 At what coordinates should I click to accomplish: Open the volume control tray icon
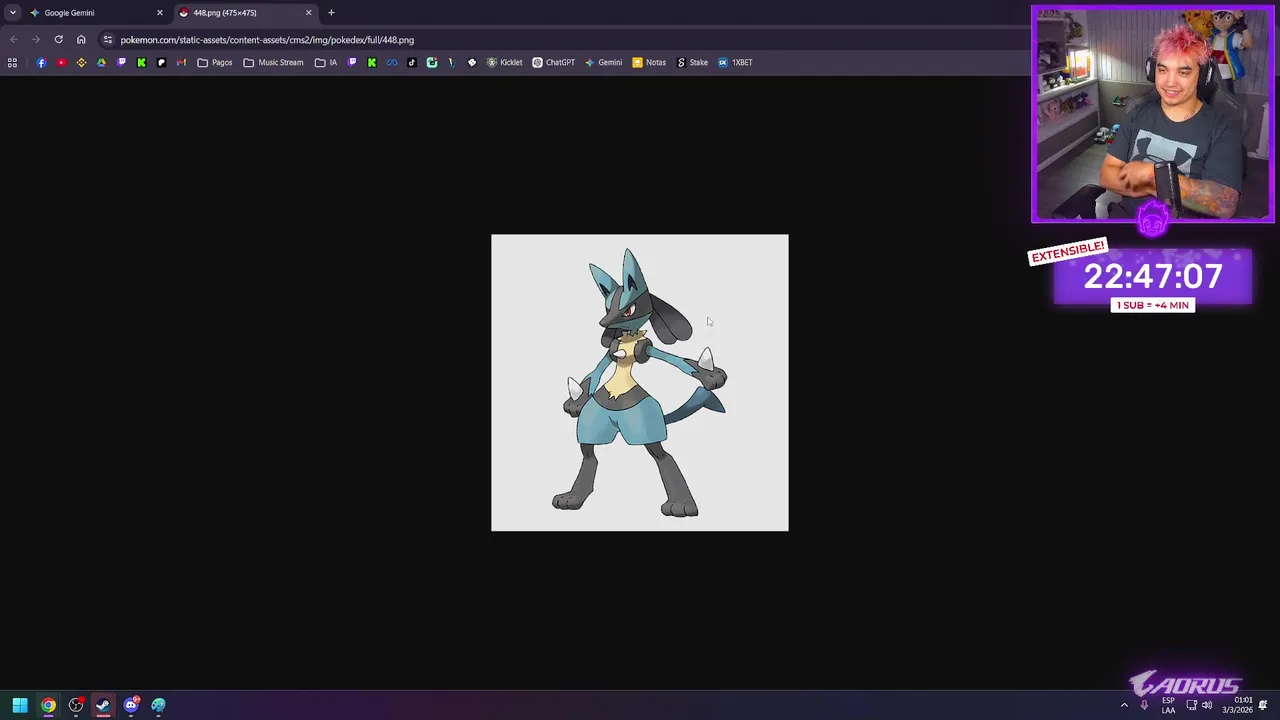pos(1207,705)
